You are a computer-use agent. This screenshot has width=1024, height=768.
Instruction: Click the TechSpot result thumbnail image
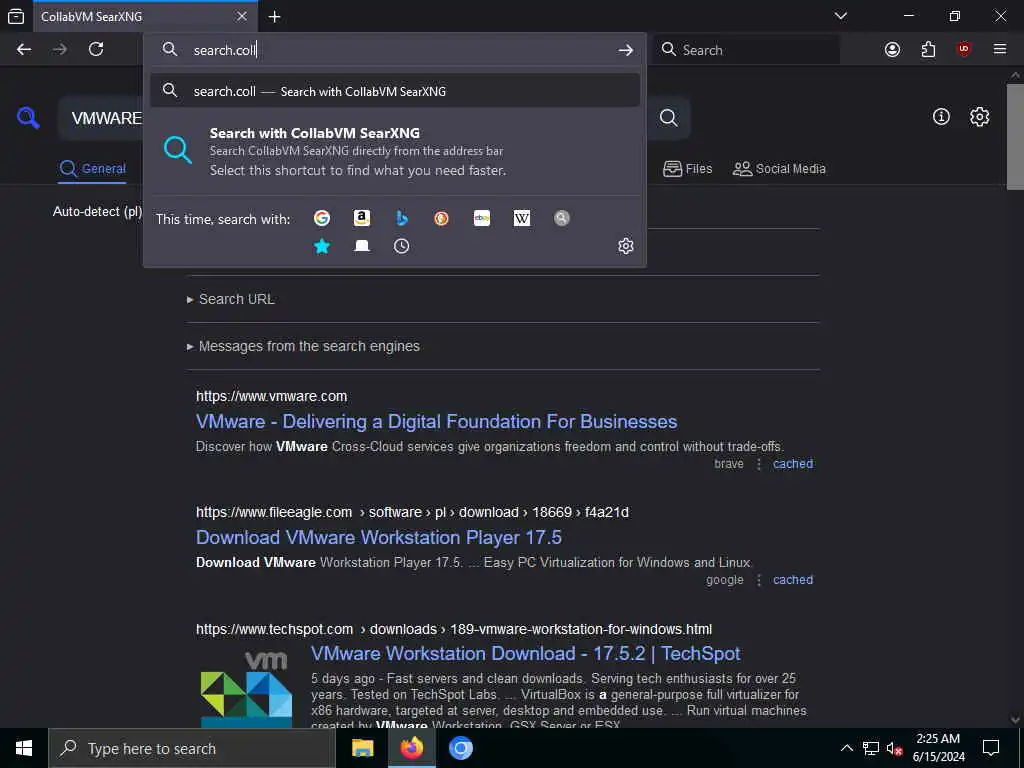[x=246, y=690]
